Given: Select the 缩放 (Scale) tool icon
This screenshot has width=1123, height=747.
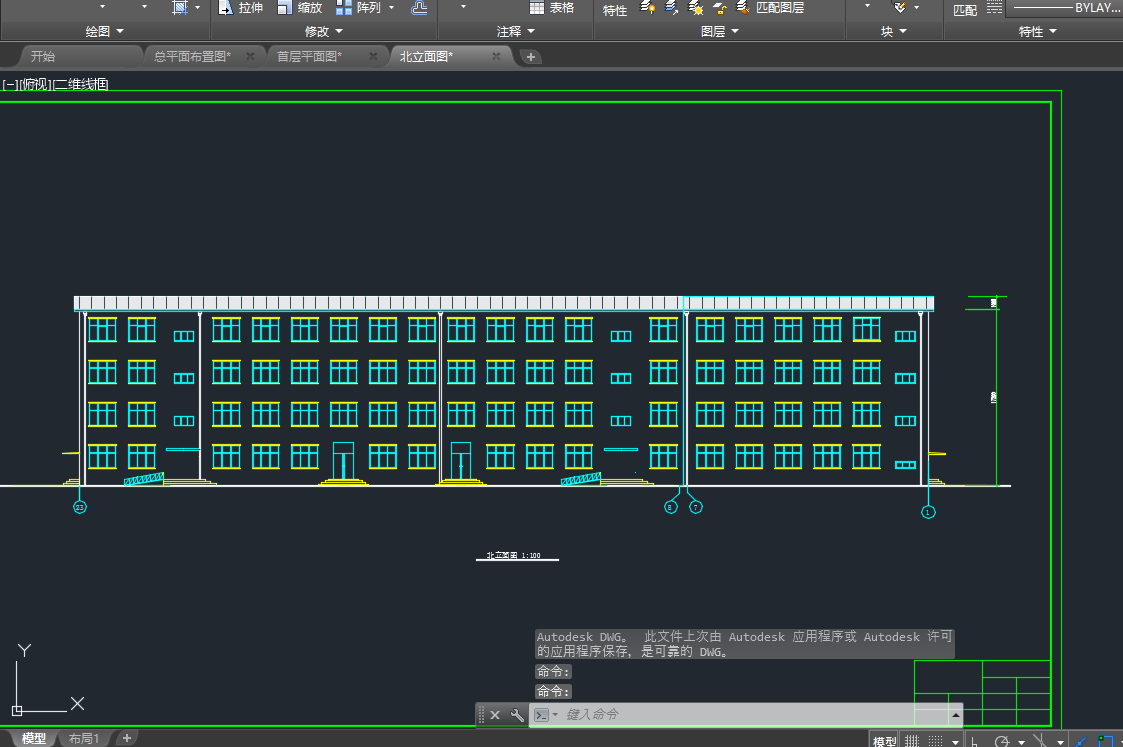Looking at the screenshot, I should click(x=285, y=8).
